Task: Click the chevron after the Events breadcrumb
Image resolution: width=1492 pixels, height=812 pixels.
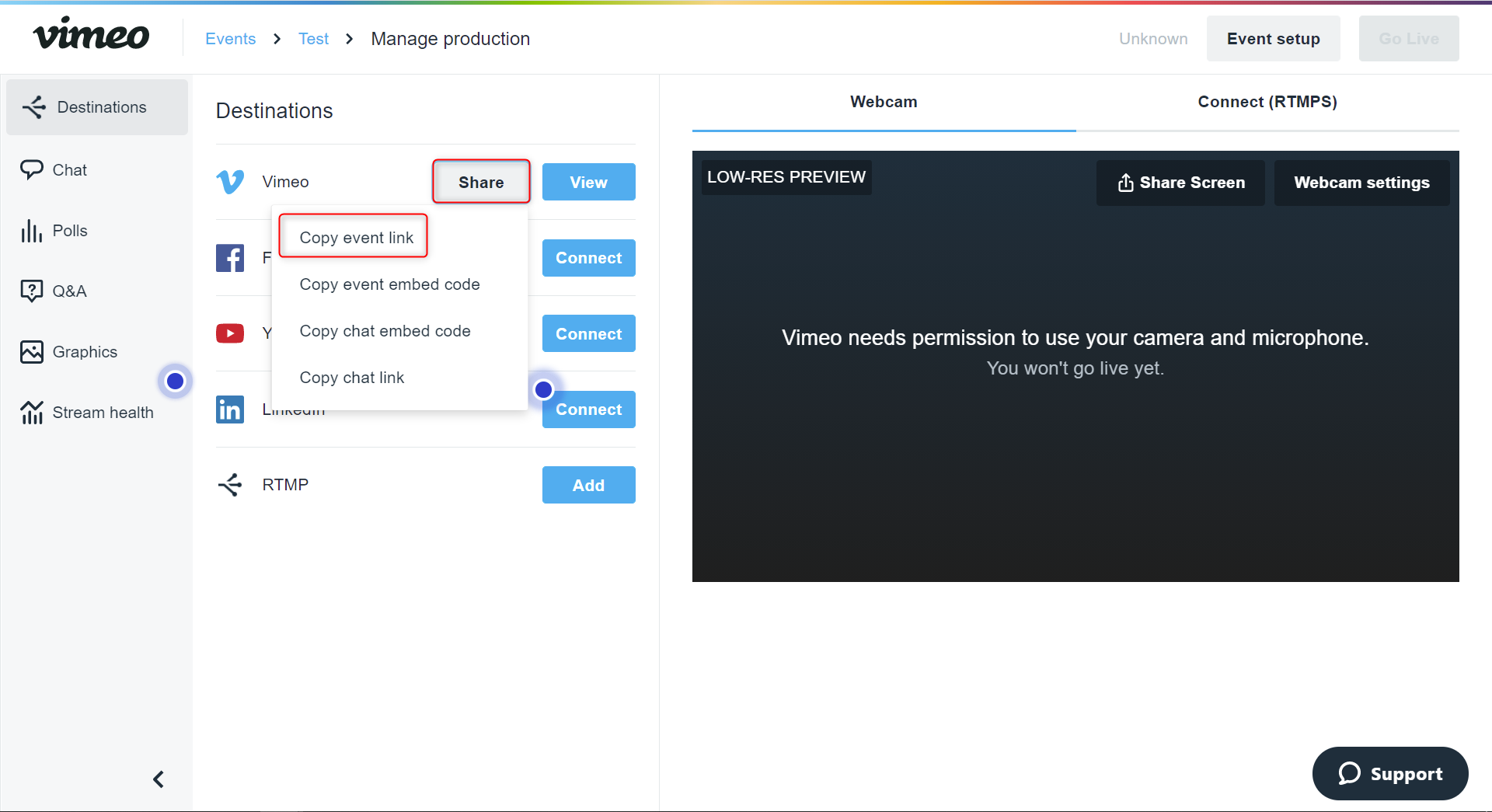Action: tap(277, 39)
